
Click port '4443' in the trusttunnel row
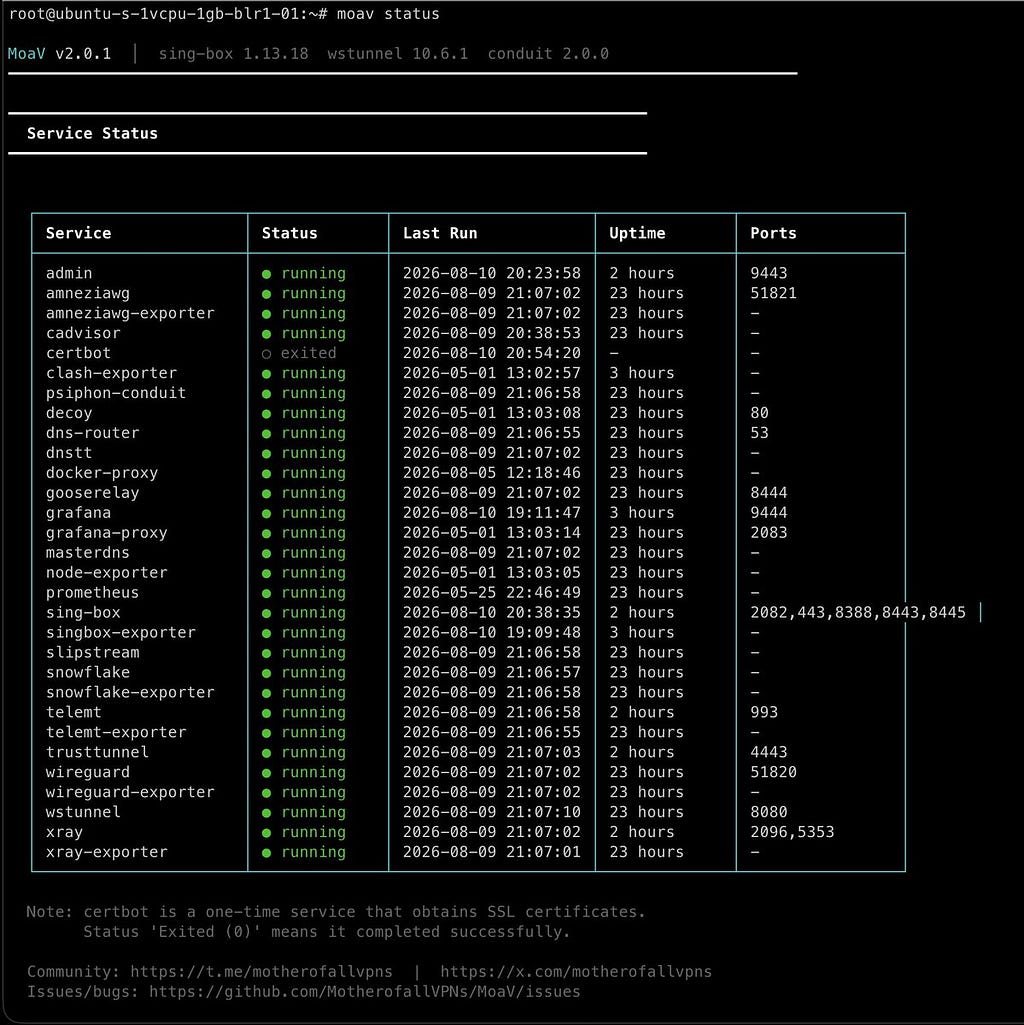[x=769, y=752]
